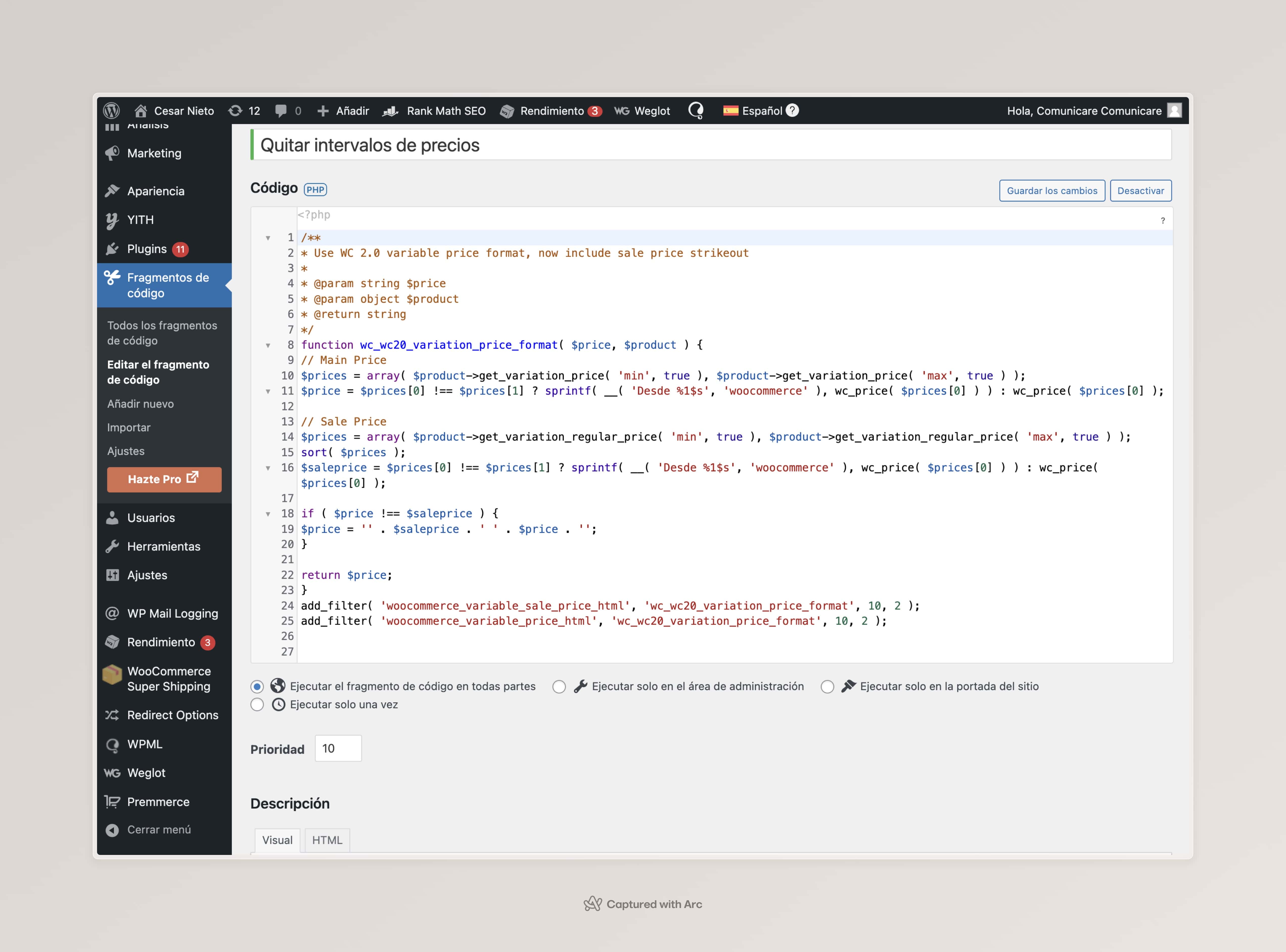Click Guardar los cambios button
1286x952 pixels.
click(1051, 191)
